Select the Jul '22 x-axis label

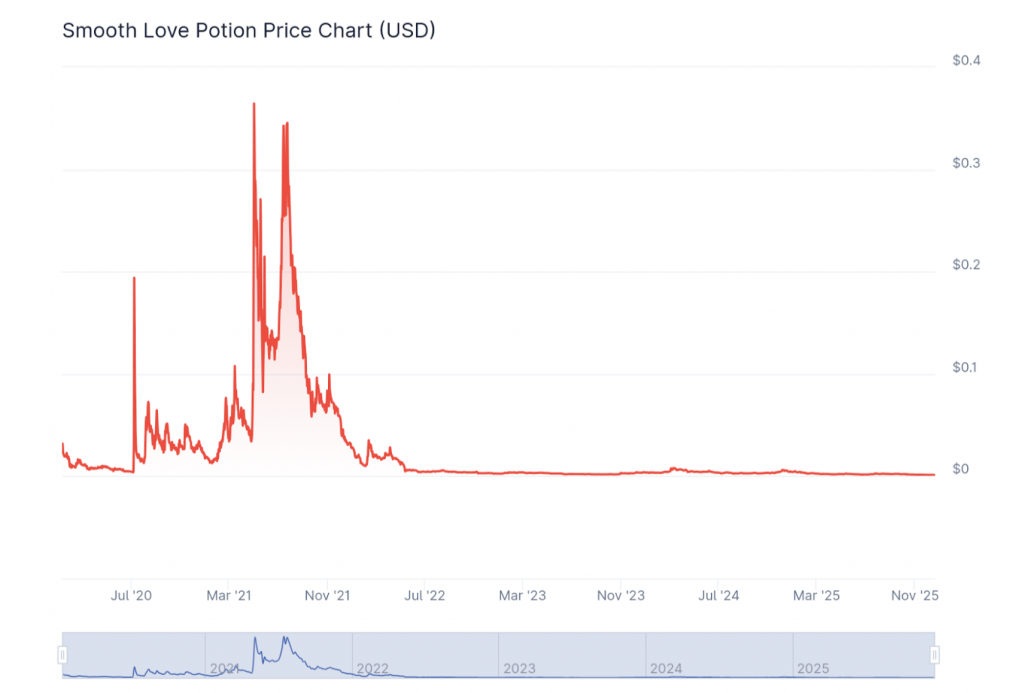pyautogui.click(x=425, y=596)
